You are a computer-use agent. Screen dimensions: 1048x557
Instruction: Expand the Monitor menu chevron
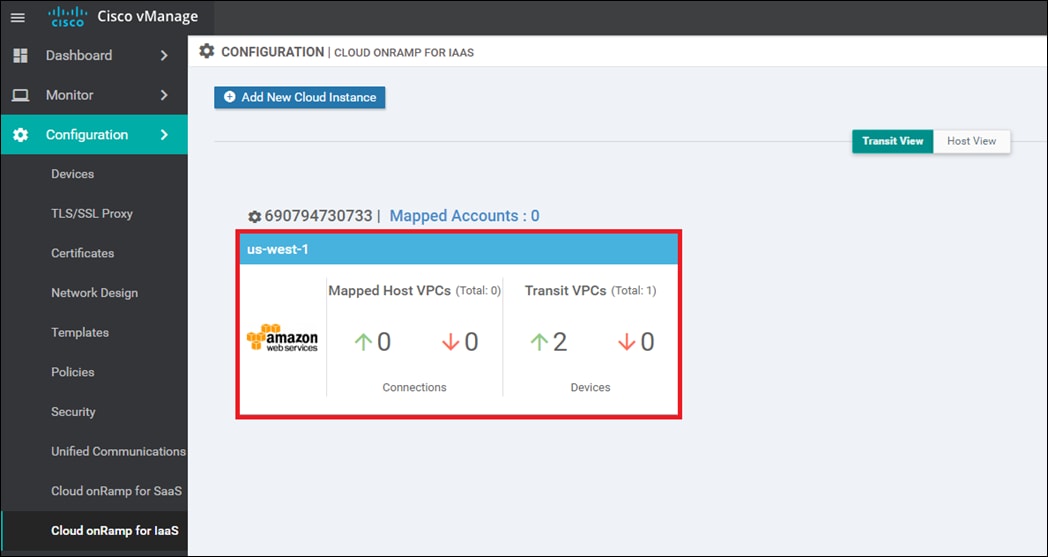point(164,95)
